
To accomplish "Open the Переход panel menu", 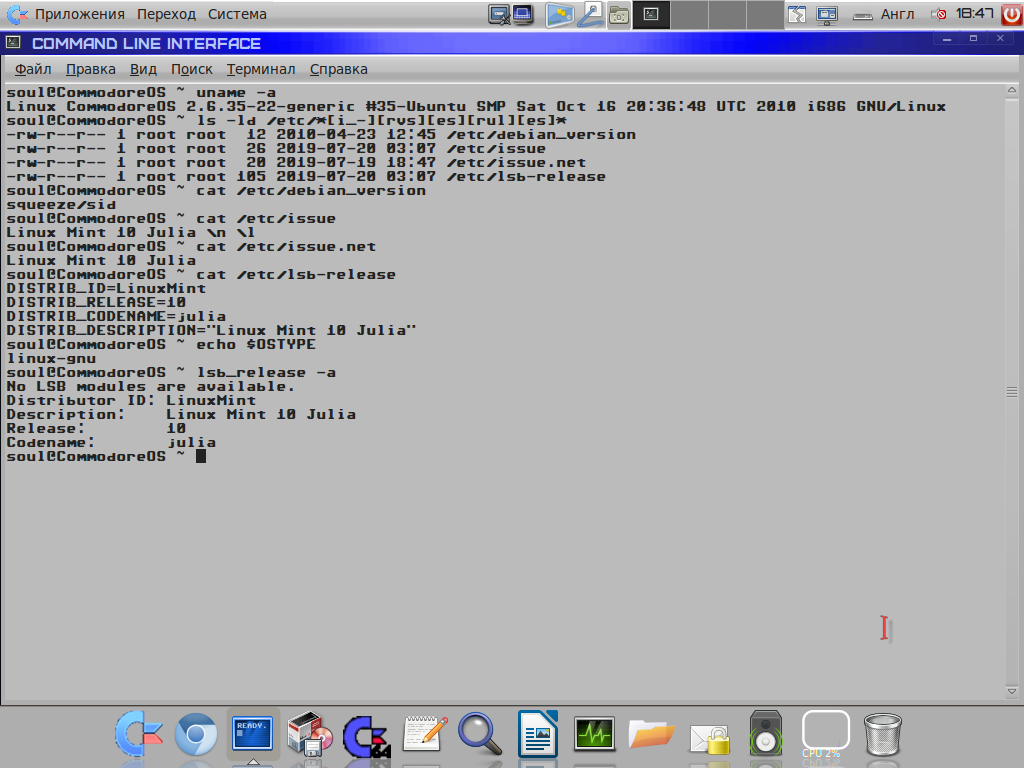I will 166,14.
